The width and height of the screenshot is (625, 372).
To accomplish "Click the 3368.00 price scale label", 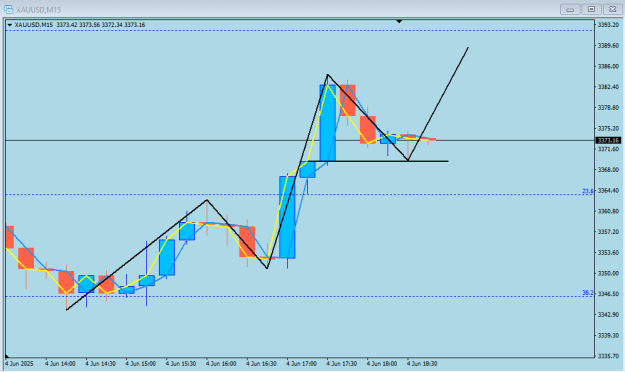I will [608, 170].
